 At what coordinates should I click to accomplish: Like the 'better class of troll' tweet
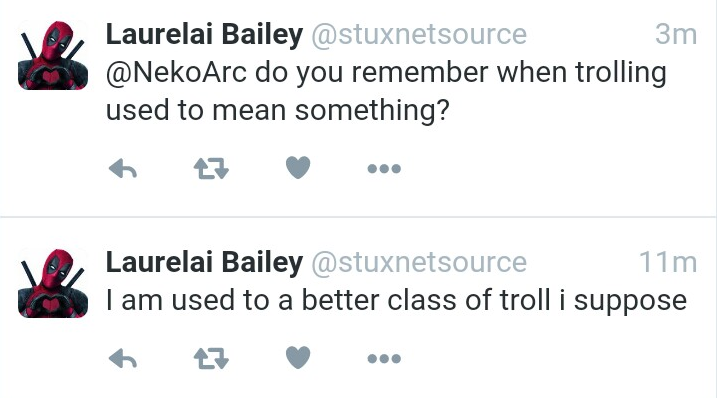click(298, 357)
